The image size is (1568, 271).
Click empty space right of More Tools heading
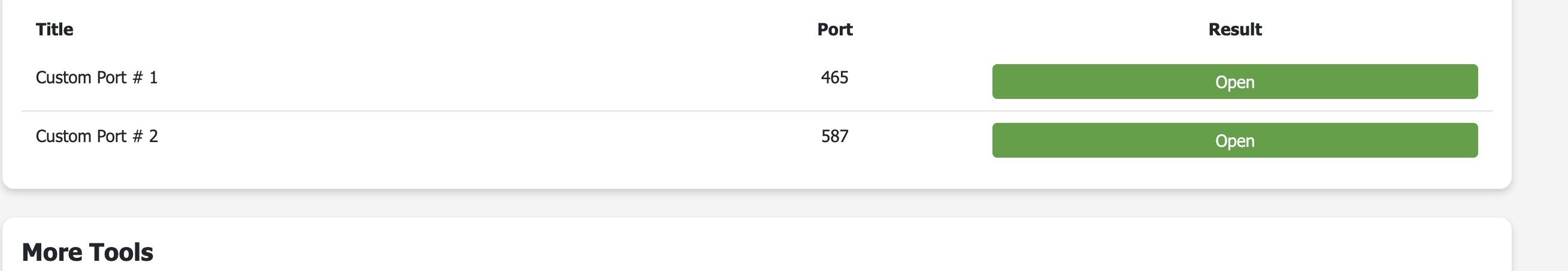pos(731,252)
